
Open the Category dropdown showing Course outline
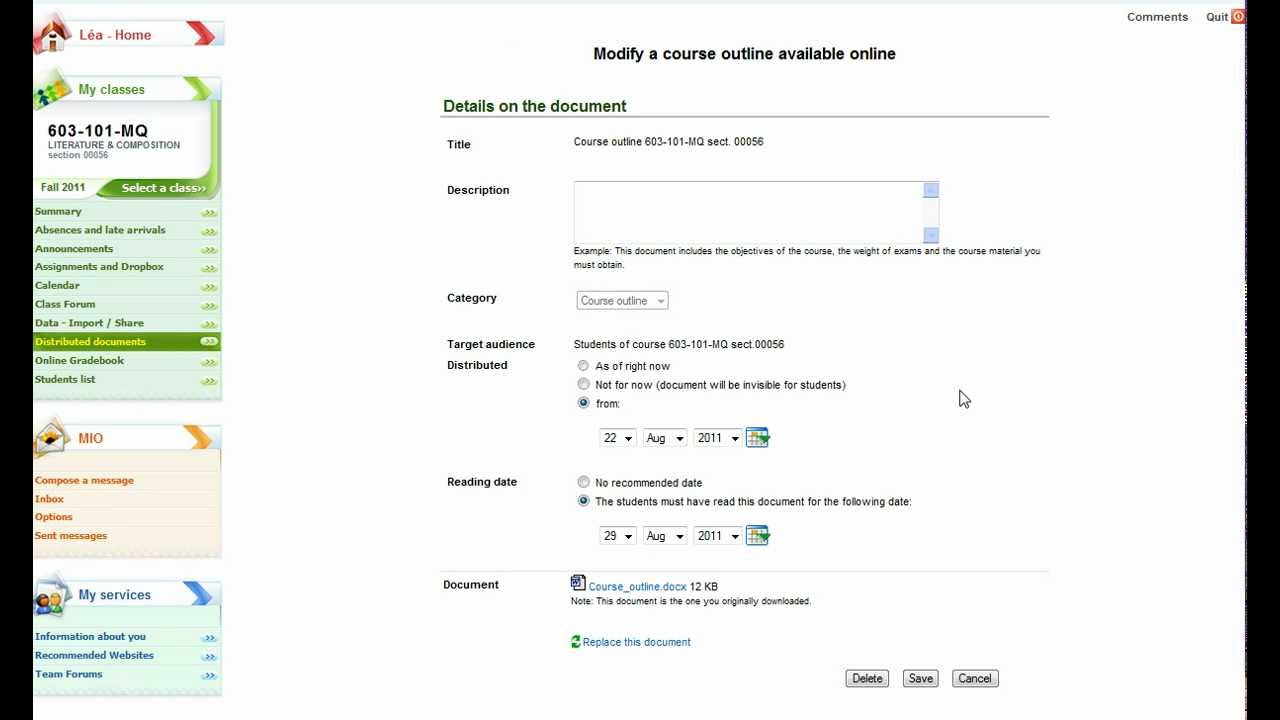coord(622,301)
